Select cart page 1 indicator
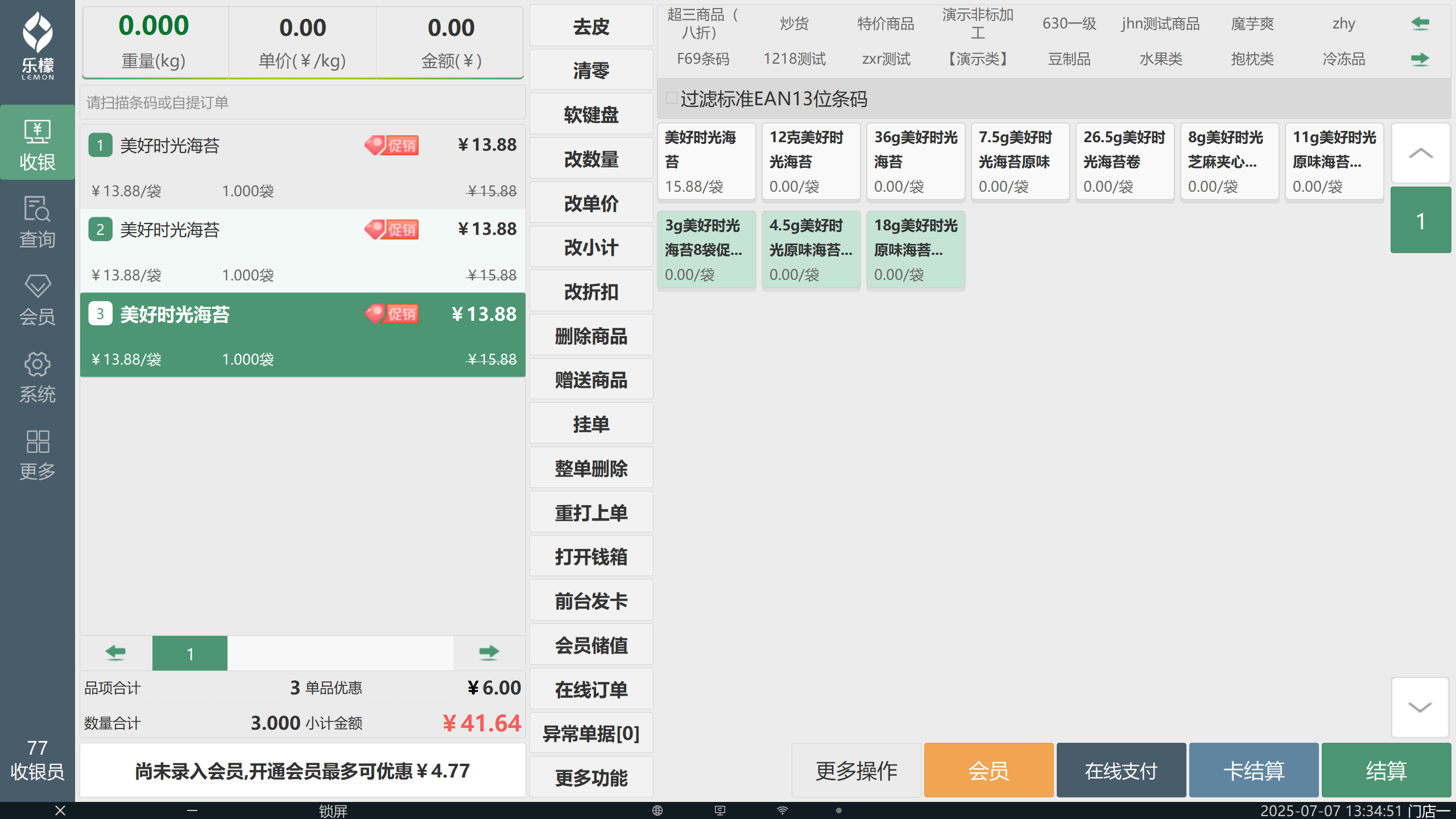This screenshot has height=819, width=1456. pyautogui.click(x=190, y=653)
